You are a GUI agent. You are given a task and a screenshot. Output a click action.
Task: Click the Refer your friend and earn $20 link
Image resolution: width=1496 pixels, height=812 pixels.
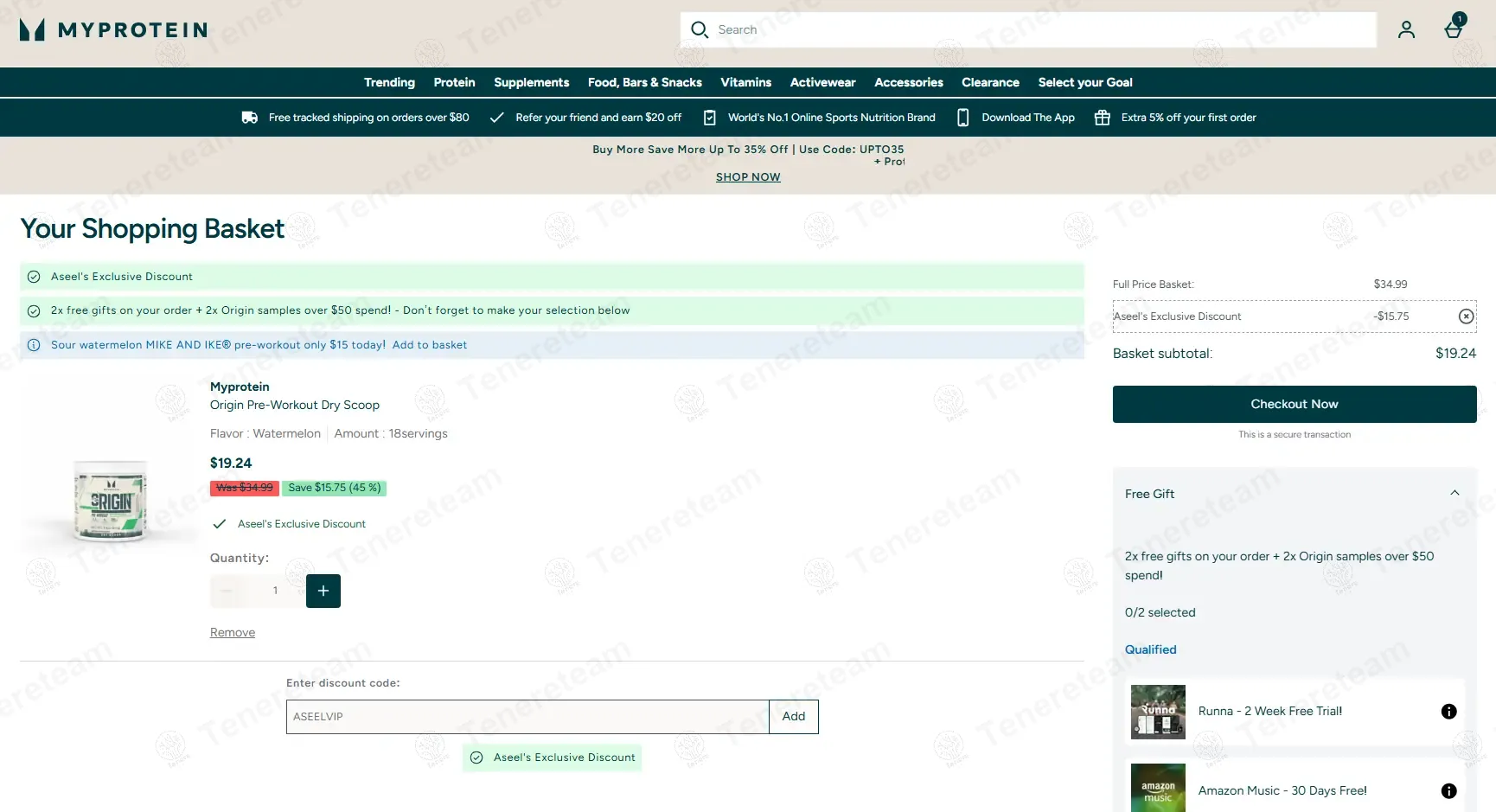pos(598,118)
